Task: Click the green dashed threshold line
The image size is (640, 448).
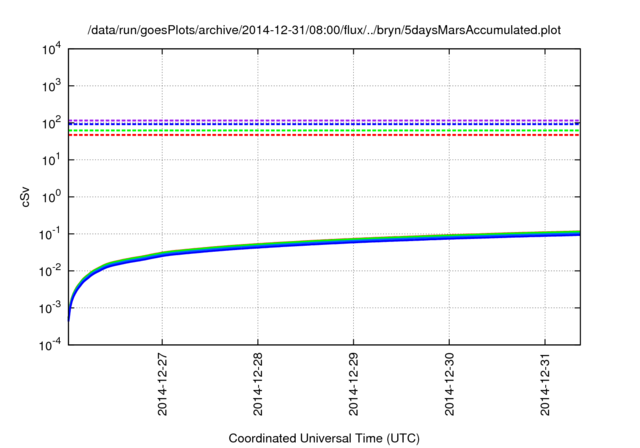Action: [324, 131]
